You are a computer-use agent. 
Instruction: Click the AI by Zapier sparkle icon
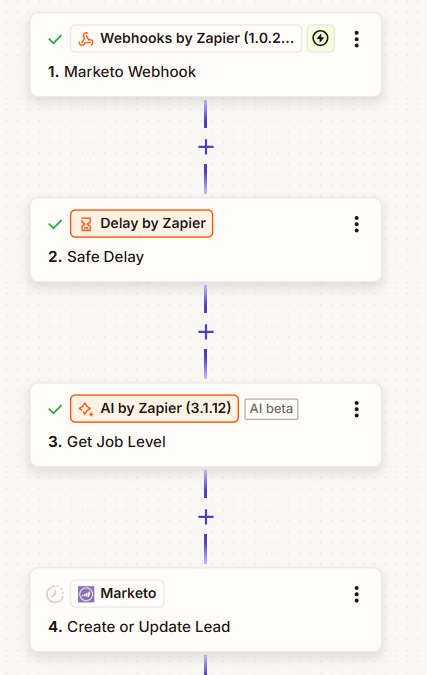coord(86,409)
